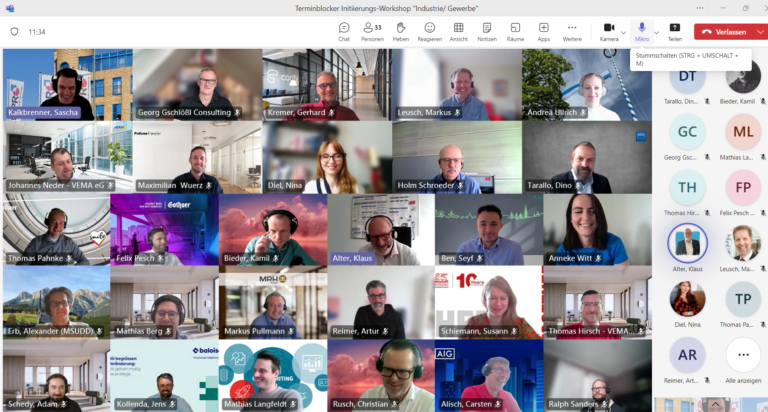Share screen with the Teilen icon

coord(674,32)
